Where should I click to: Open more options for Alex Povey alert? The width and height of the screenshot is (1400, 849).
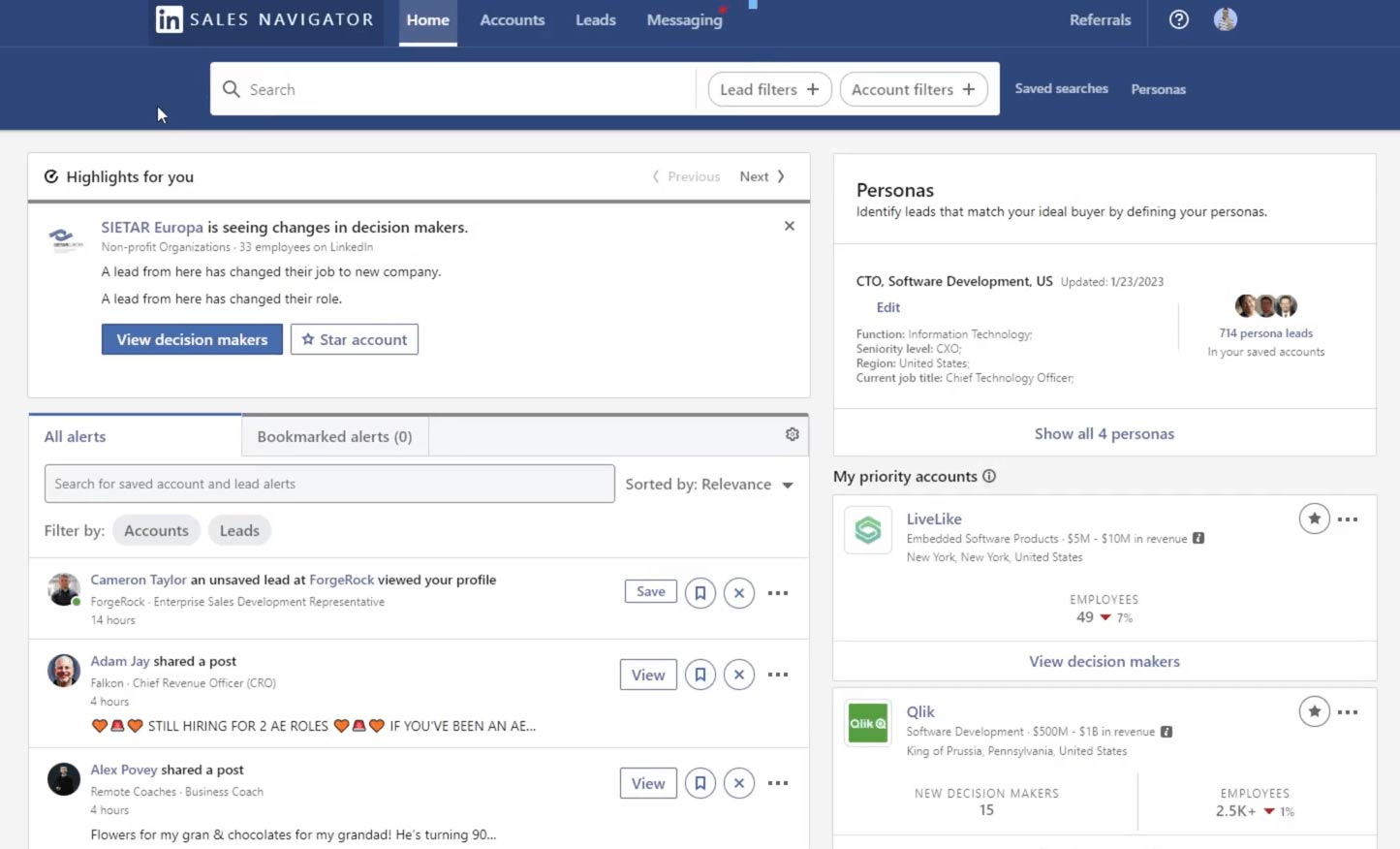pyautogui.click(x=778, y=783)
